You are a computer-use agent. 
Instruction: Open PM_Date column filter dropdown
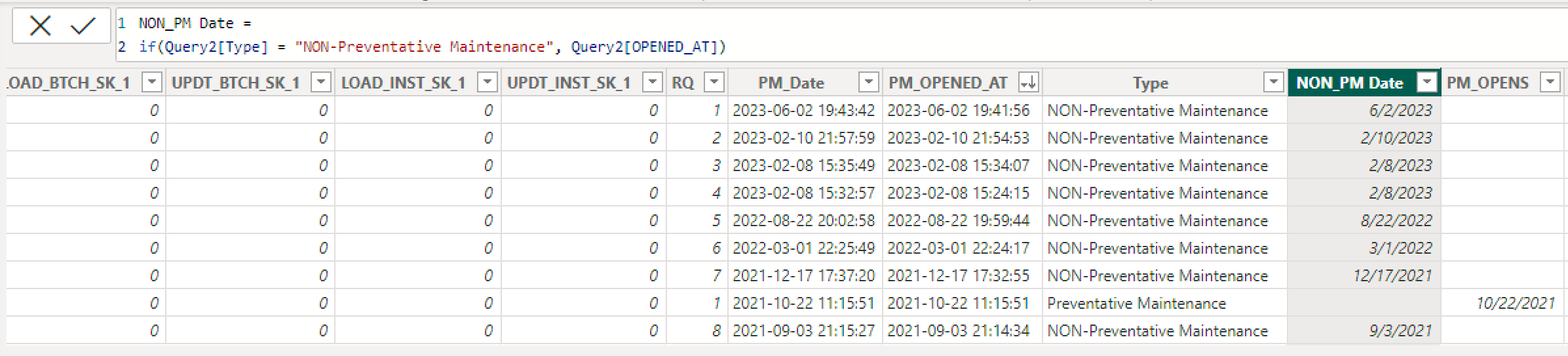(x=869, y=83)
